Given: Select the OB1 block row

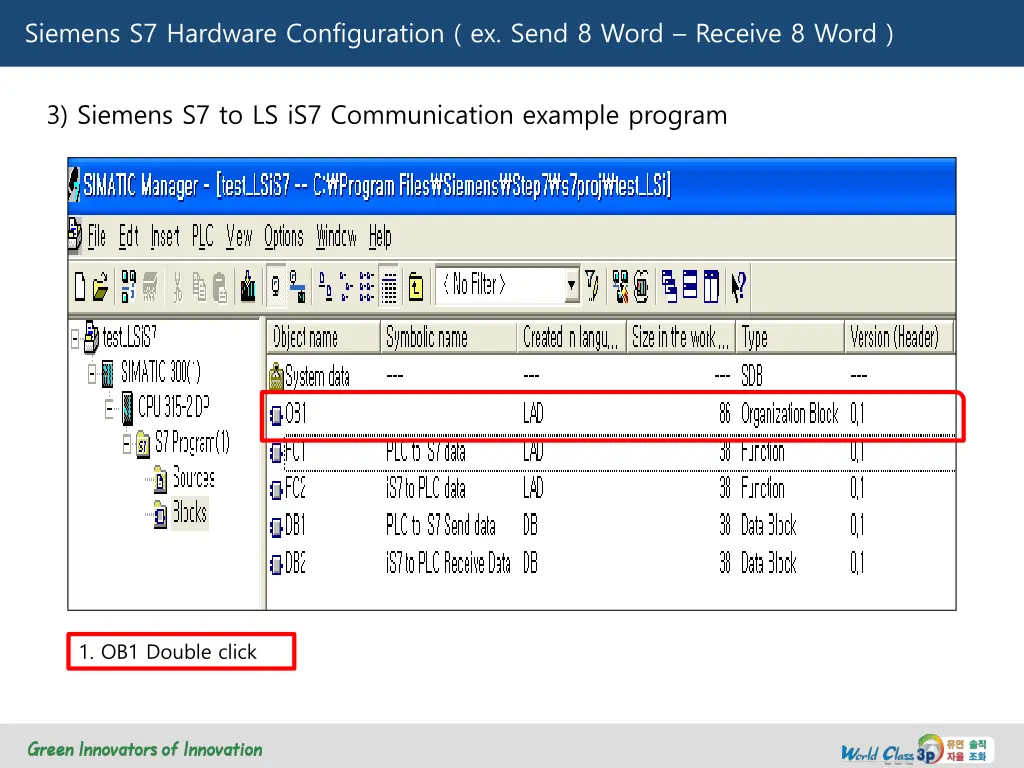Looking at the screenshot, I should [611, 413].
